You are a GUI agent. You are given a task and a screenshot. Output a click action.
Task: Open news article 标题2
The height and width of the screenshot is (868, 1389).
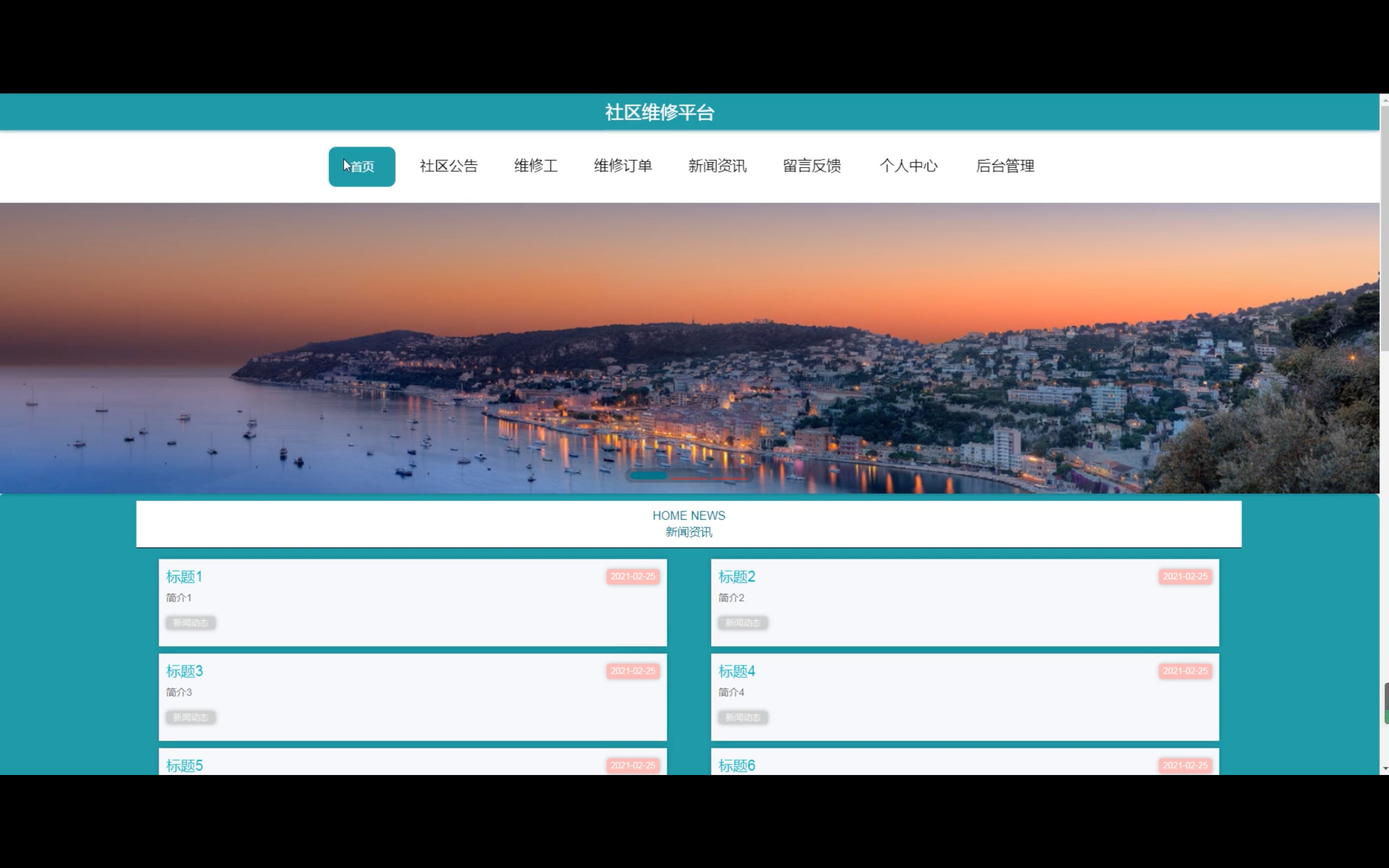pos(736,576)
